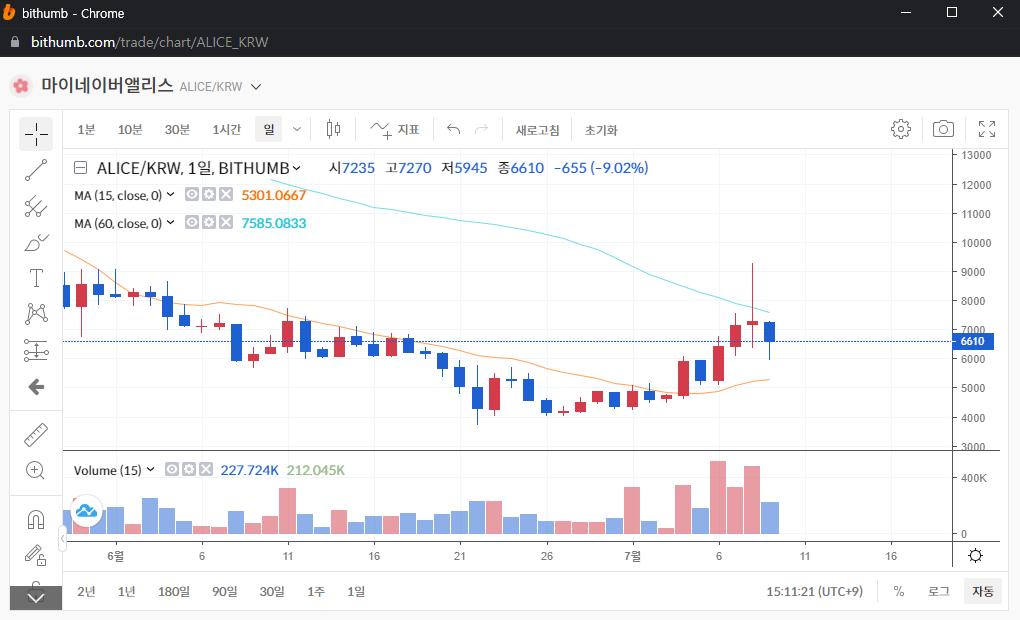Open the candlestick chart style menu
Image resolution: width=1020 pixels, height=620 pixels.
tap(333, 129)
